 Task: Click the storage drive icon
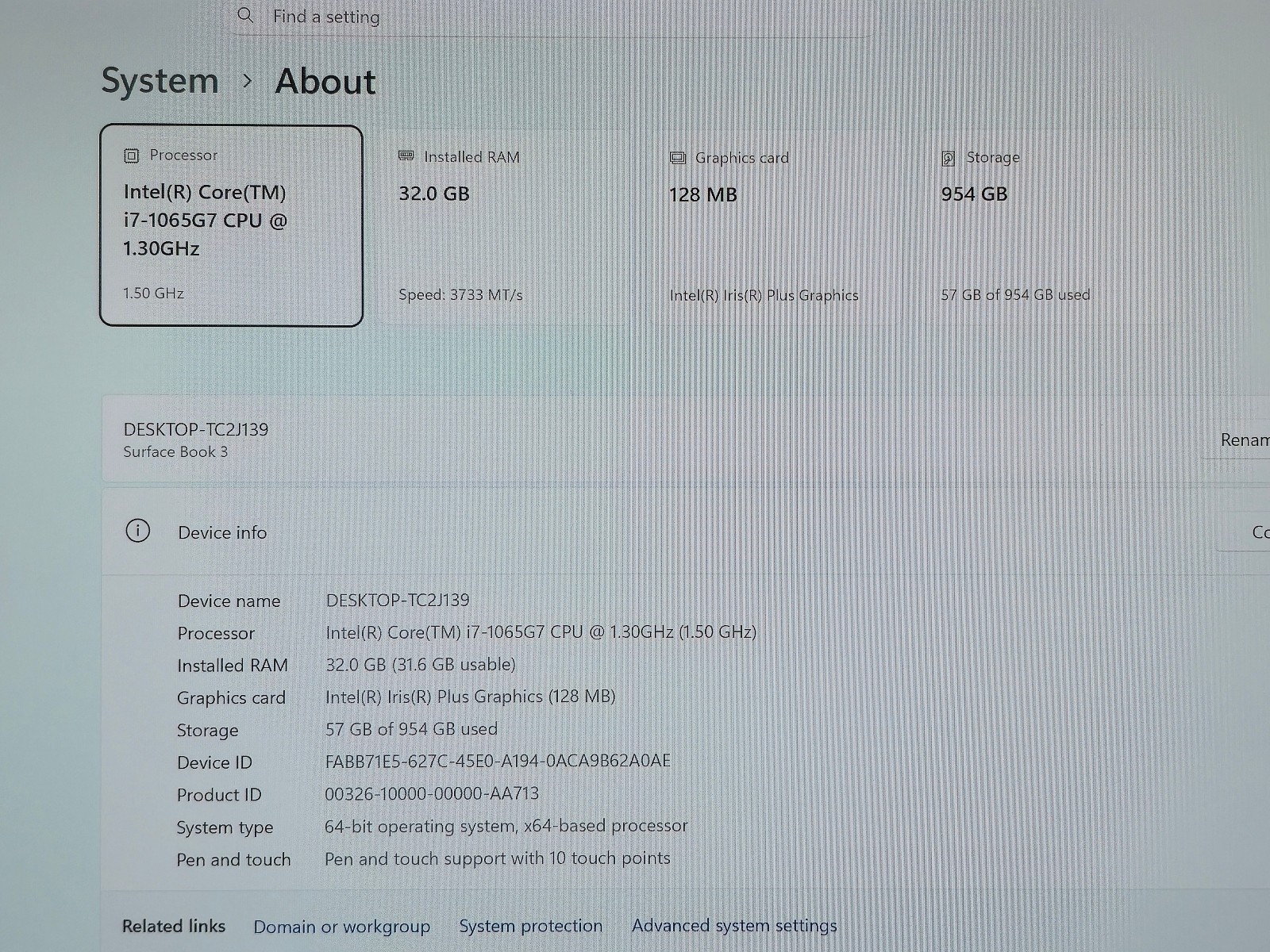949,158
